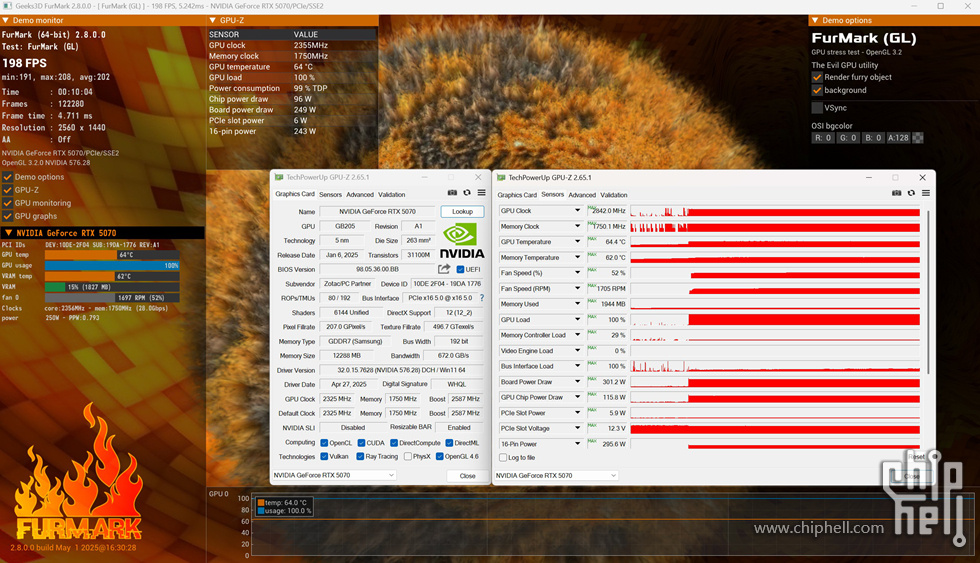Click the OSI bgcolor checkered swatch
This screenshot has width=980, height=563.
(x=918, y=138)
